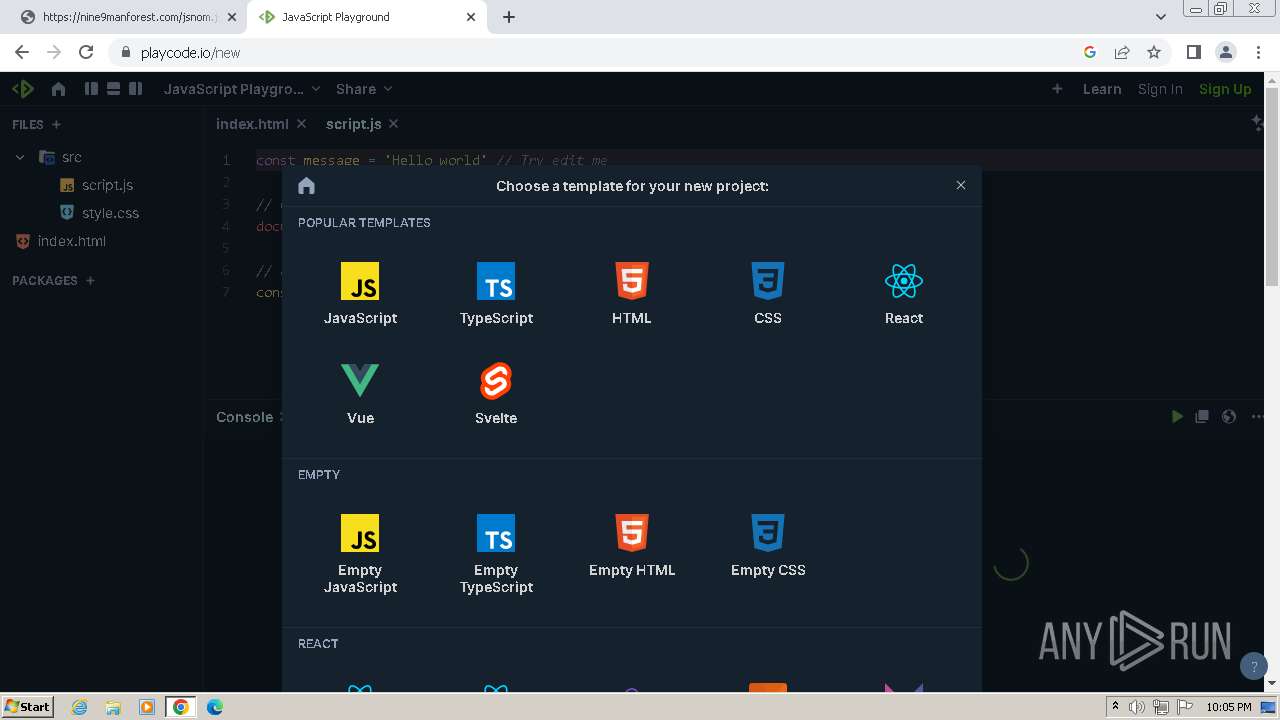Click the help question mark bubble
1280x720 pixels.
click(1254, 666)
